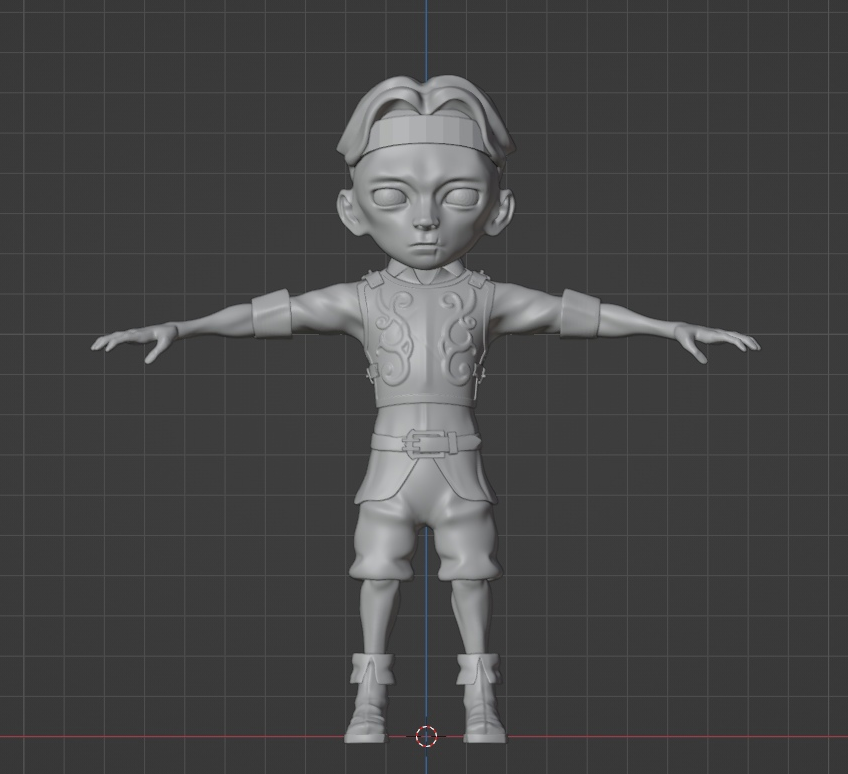Click the character's left eye on screen
848x774 pixels.
390,197
